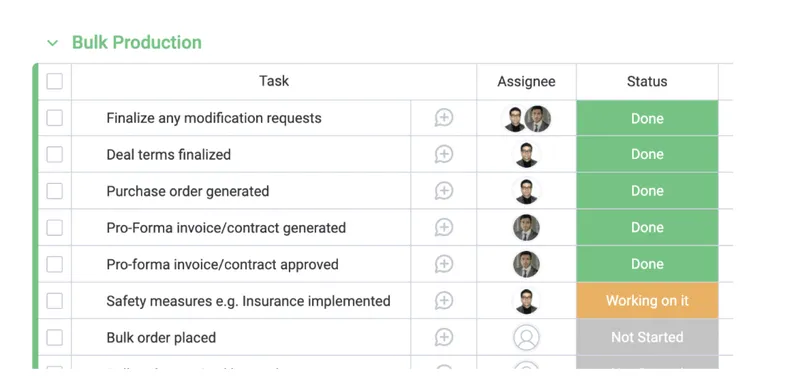
Task: Click the assignee avatar for Deal terms finalized
Action: (527, 155)
